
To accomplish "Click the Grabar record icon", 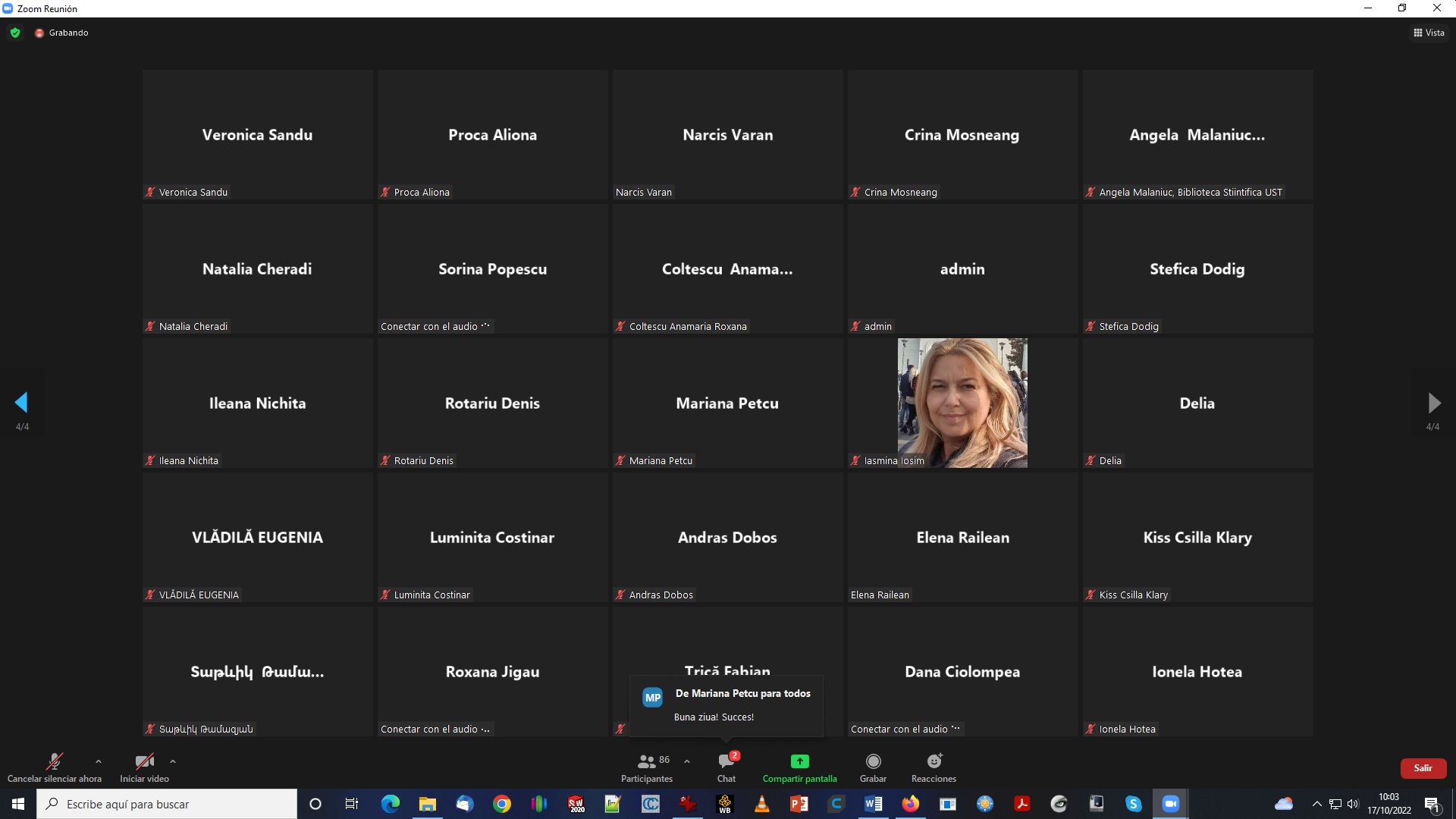I will coord(873,761).
